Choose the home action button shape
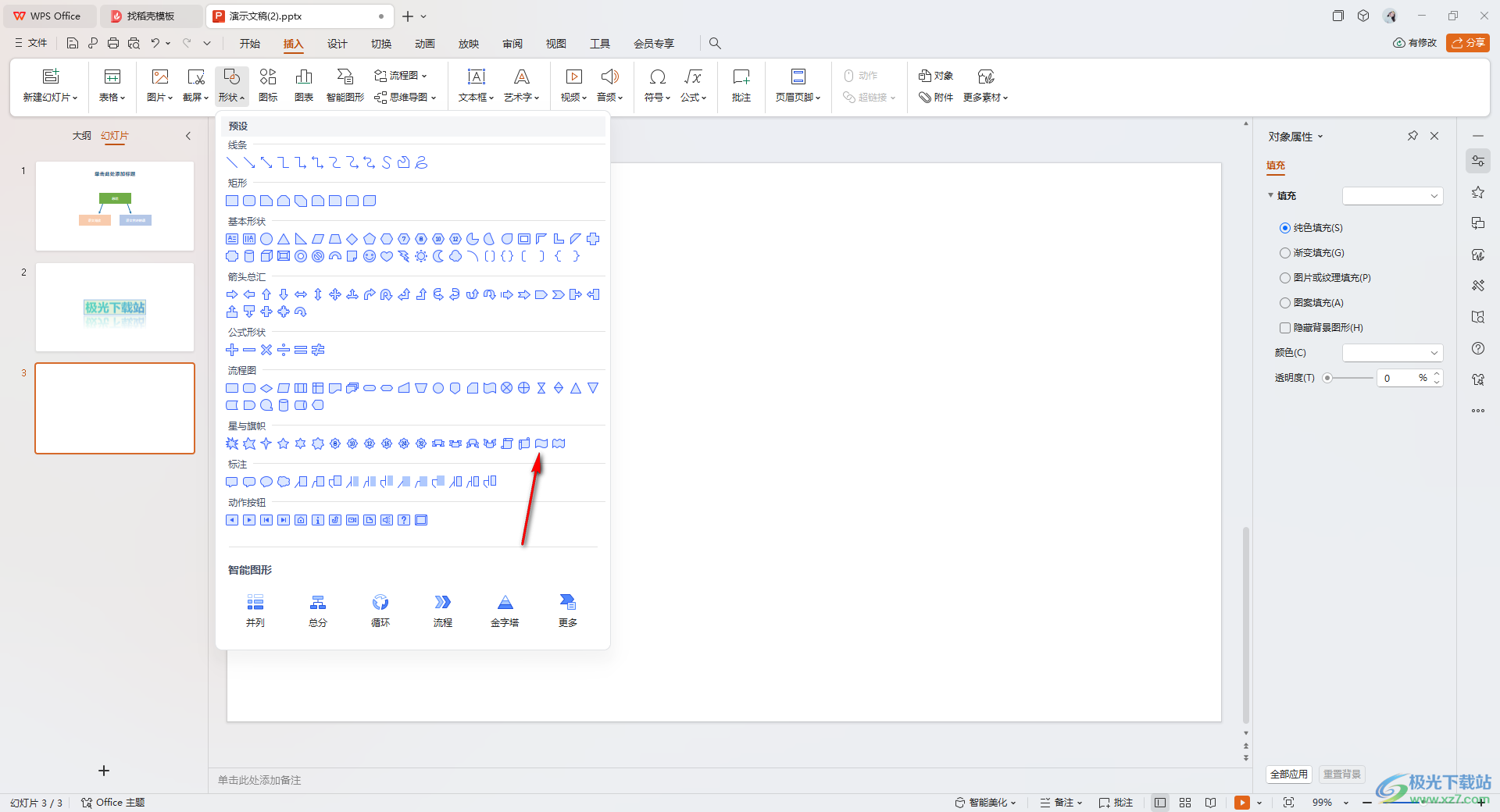Image resolution: width=1500 pixels, height=812 pixels. pyautogui.click(x=301, y=520)
